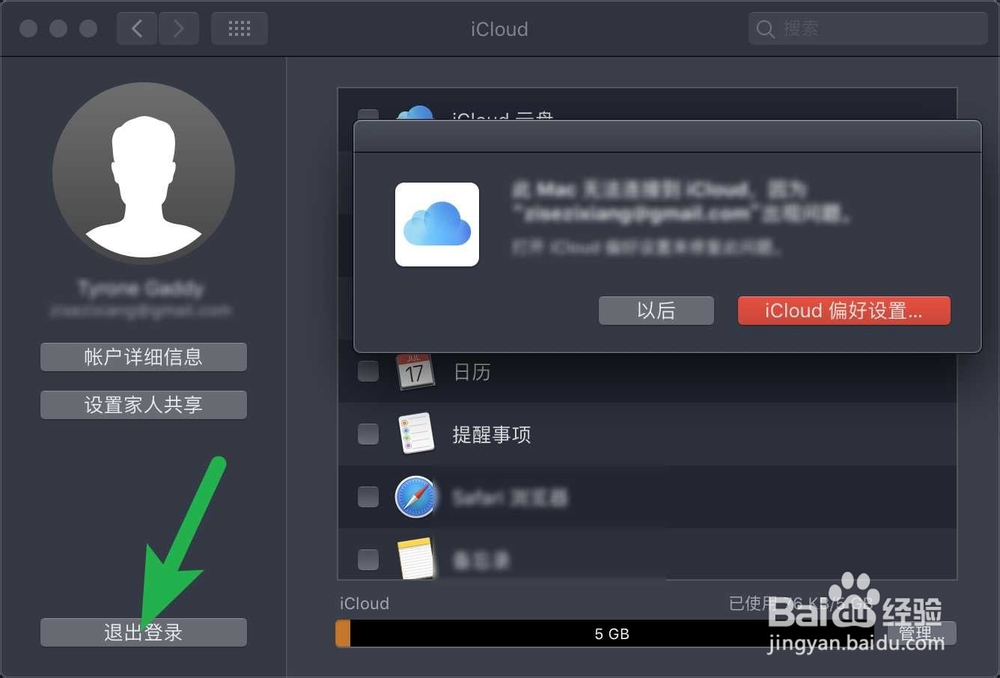Image resolution: width=1000 pixels, height=678 pixels.
Task: Go back with the left chevron button
Action: [137, 29]
